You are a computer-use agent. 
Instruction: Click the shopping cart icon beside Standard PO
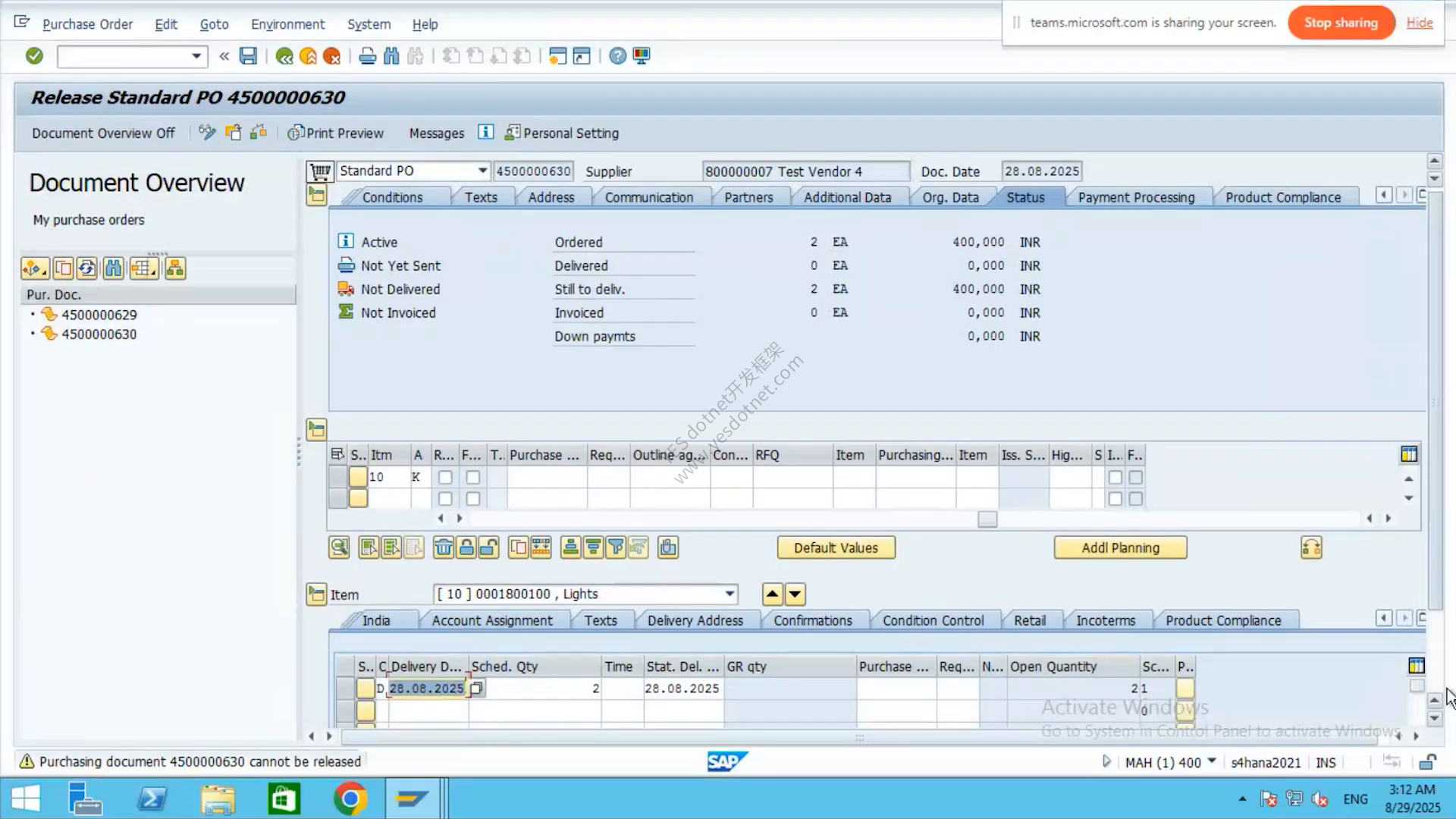click(321, 171)
